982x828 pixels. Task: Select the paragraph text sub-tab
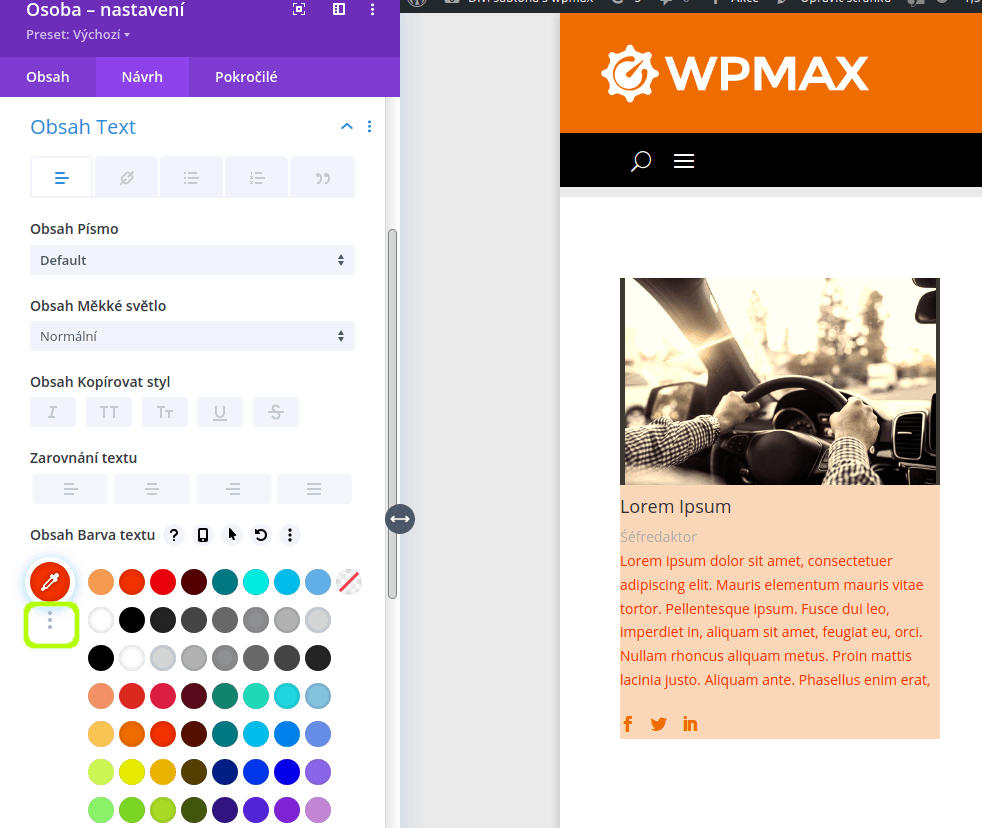(x=61, y=178)
